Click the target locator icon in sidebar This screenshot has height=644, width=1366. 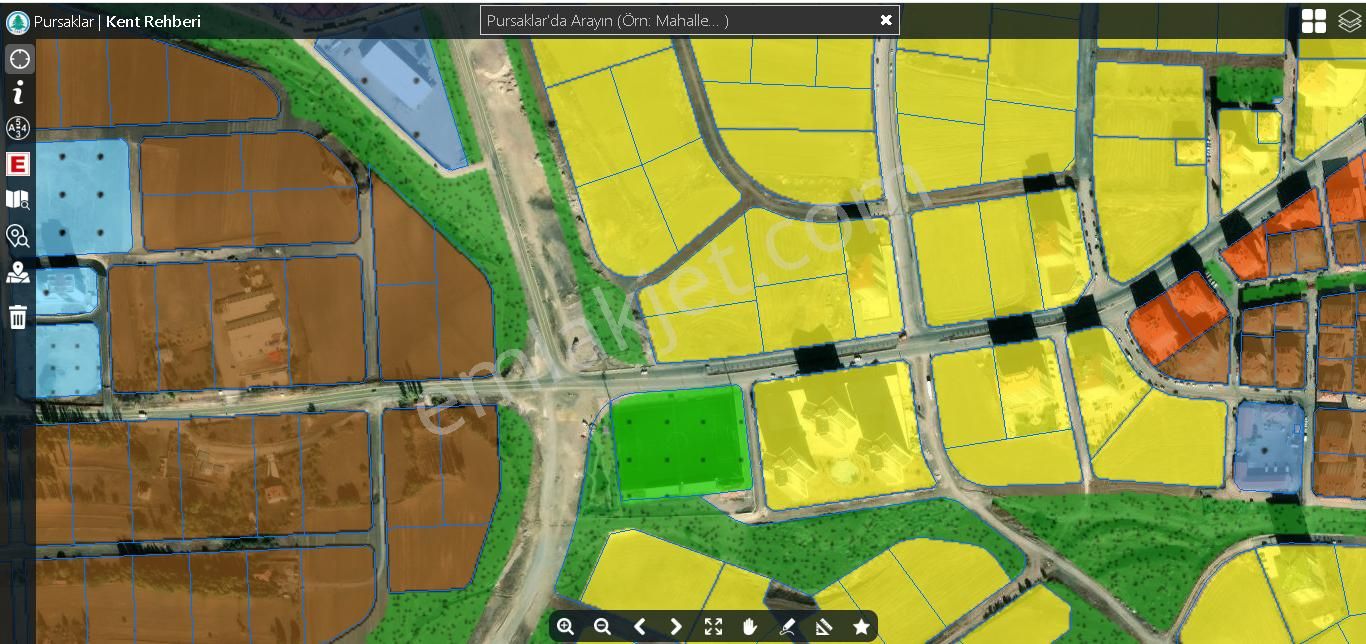(x=18, y=59)
